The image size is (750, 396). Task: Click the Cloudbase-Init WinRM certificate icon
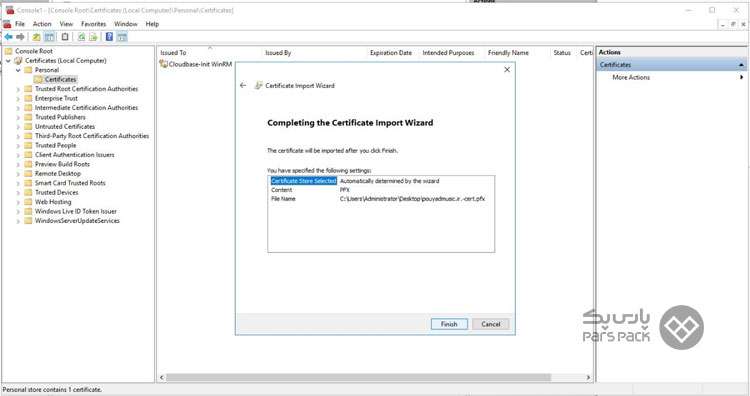click(x=164, y=64)
